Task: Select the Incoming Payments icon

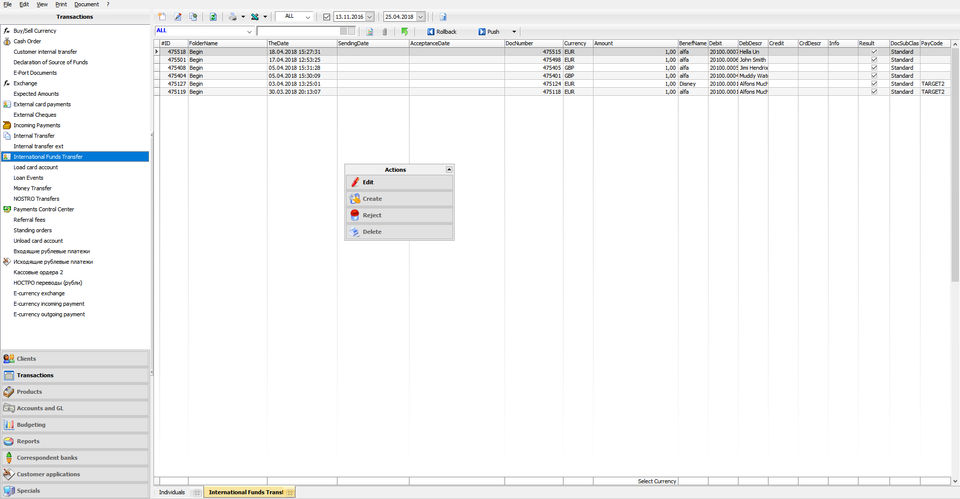Action: [7, 125]
